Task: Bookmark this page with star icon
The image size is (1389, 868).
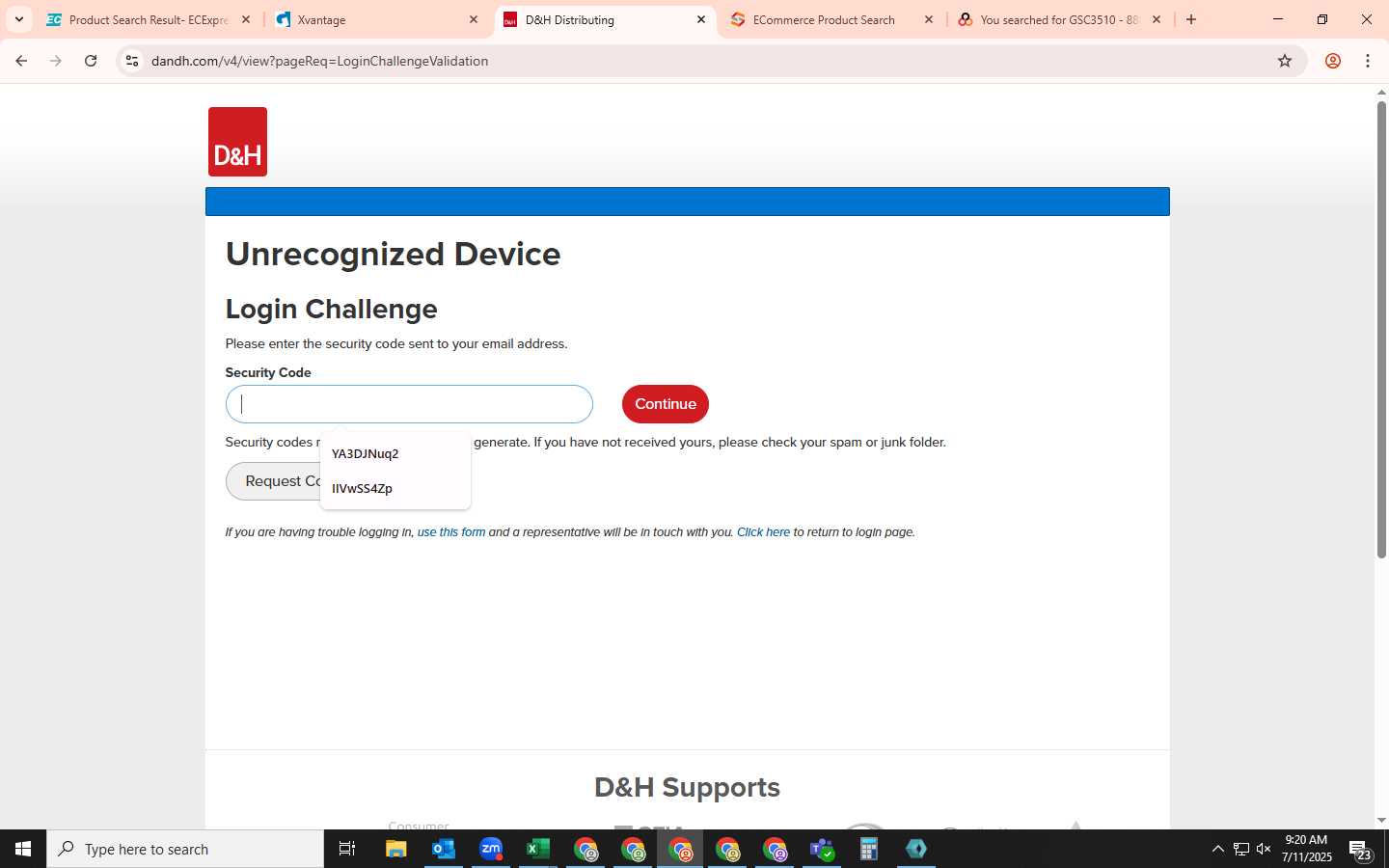Action: tap(1285, 61)
